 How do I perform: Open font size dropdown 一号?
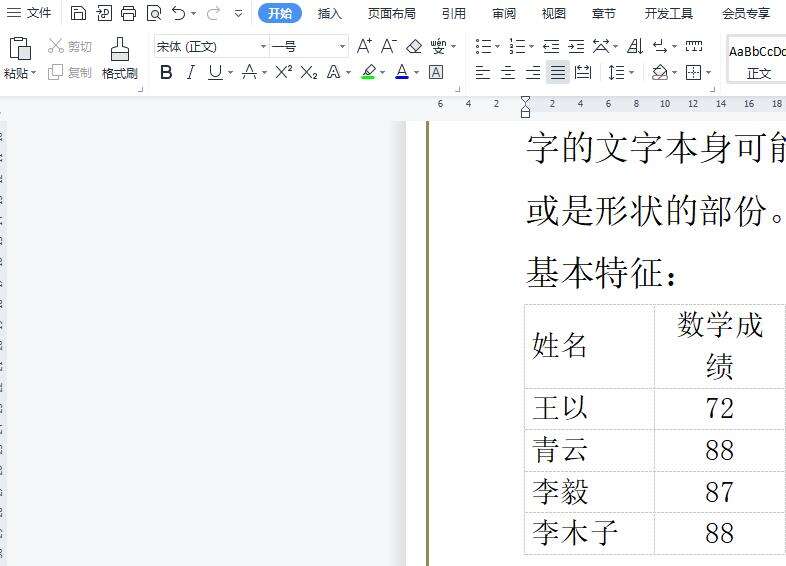click(x=342, y=47)
